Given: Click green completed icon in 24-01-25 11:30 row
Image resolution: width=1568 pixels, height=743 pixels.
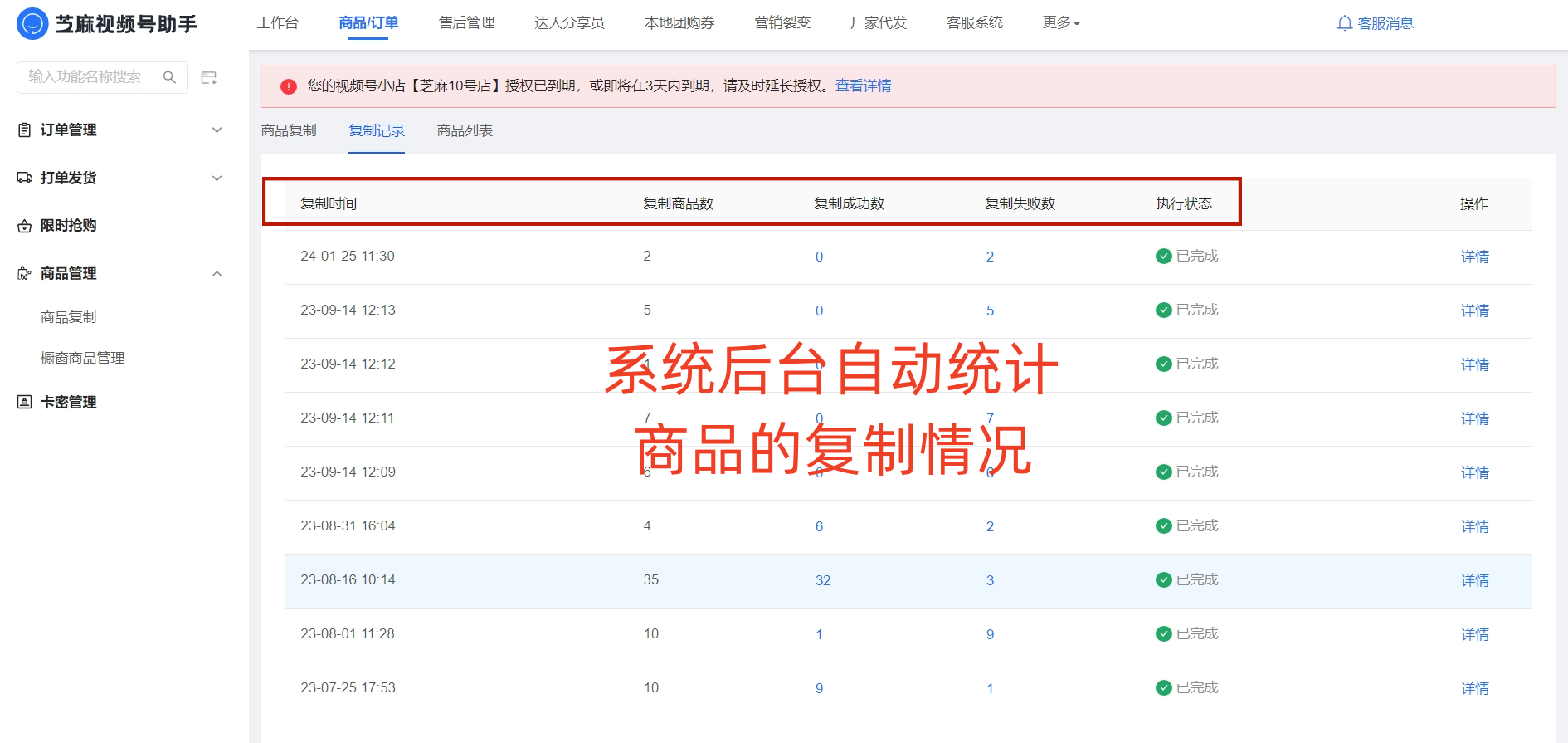Looking at the screenshot, I should [1163, 256].
